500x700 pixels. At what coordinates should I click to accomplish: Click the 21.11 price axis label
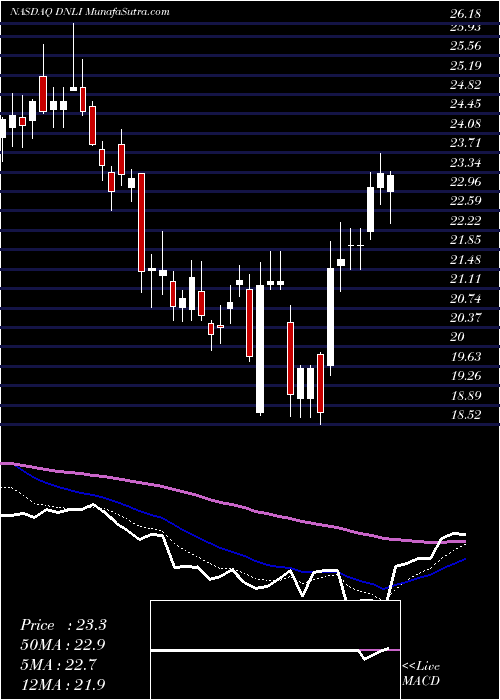466,279
